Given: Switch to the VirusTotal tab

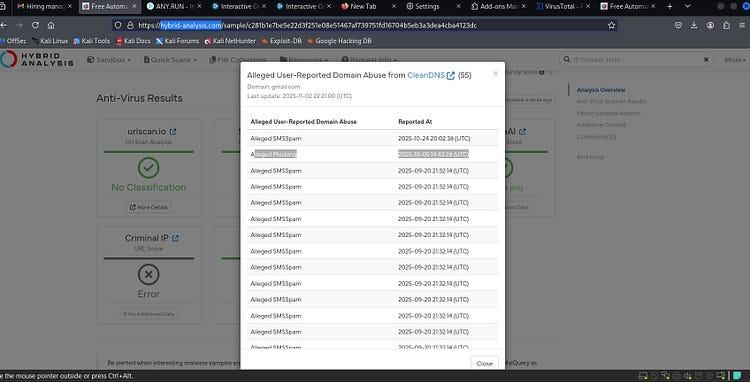Looking at the screenshot, I should point(562,7).
